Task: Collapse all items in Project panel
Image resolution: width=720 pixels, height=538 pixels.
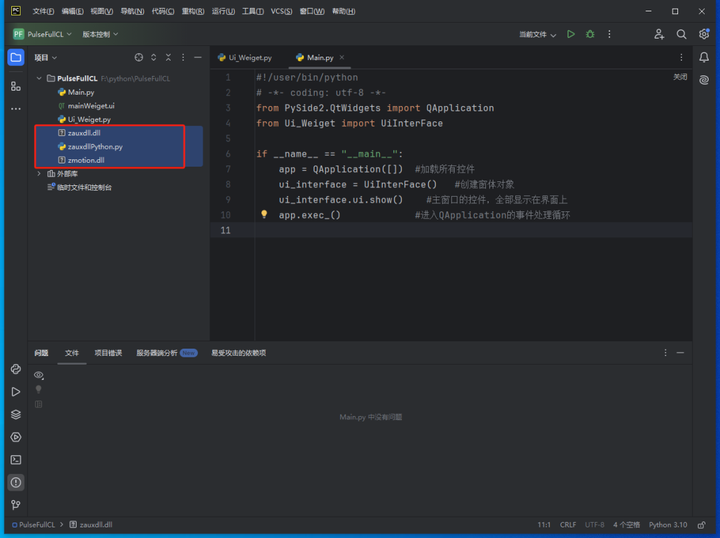Action: pos(168,57)
